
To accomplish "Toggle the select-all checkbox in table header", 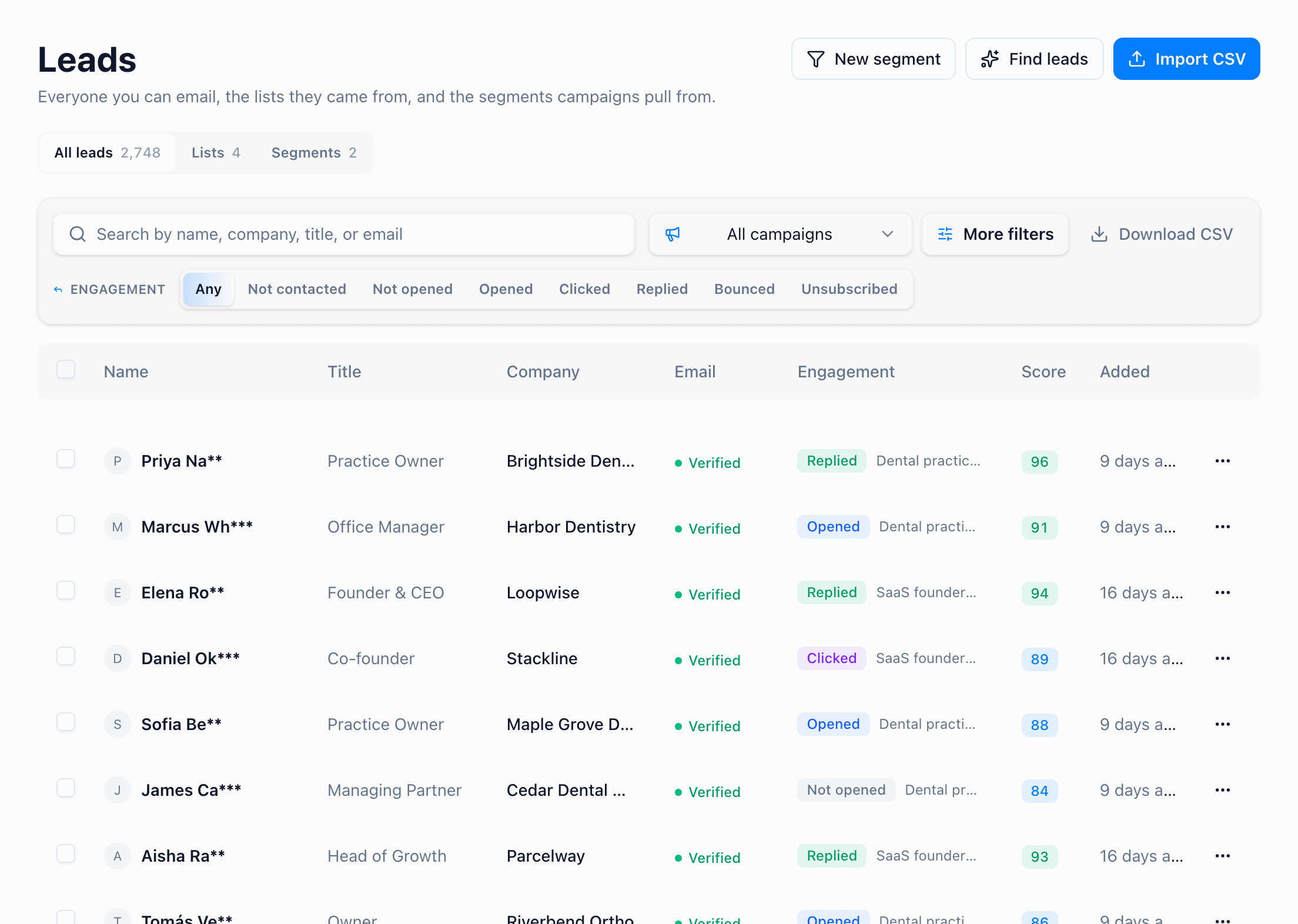I will [x=66, y=370].
